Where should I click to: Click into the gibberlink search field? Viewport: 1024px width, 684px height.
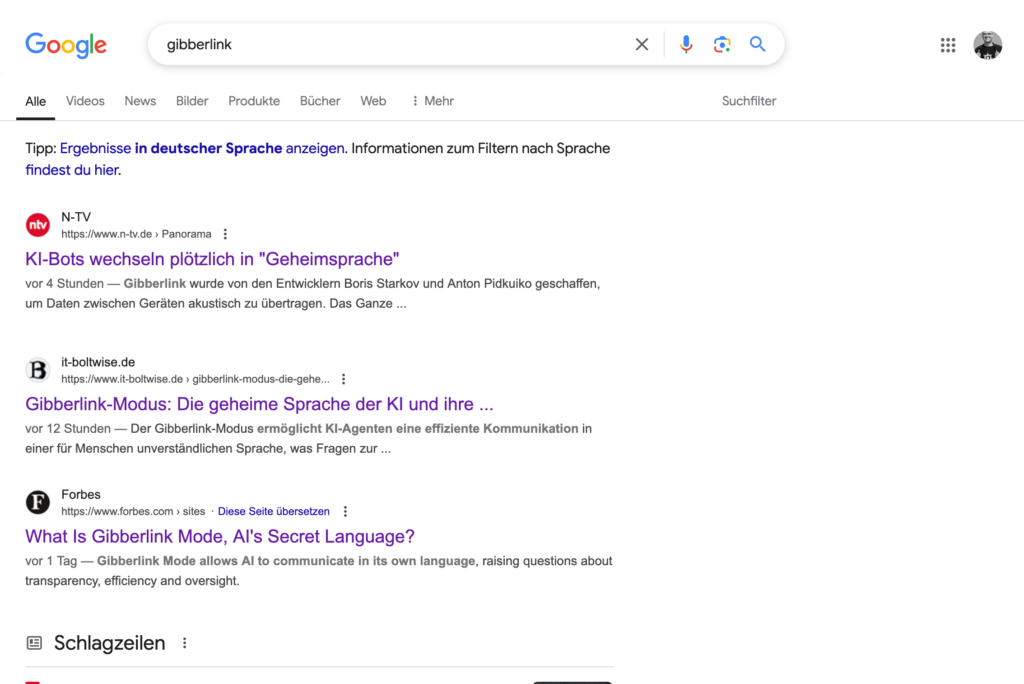tap(392, 44)
